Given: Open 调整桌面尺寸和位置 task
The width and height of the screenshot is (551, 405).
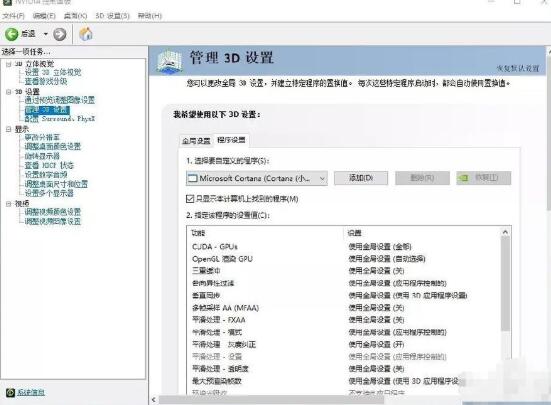Looking at the screenshot, I should tap(56, 184).
